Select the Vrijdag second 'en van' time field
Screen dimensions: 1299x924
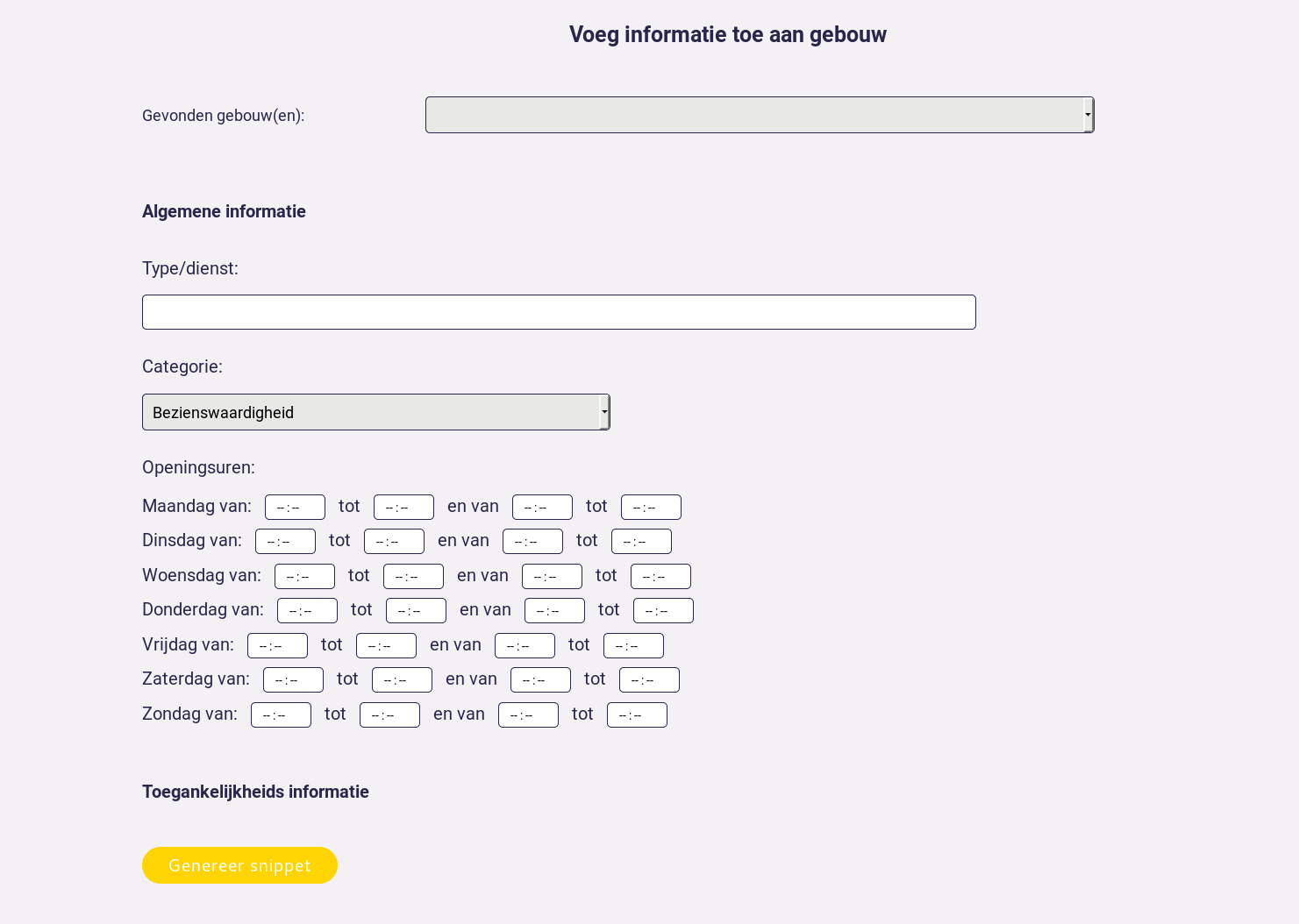coord(525,645)
